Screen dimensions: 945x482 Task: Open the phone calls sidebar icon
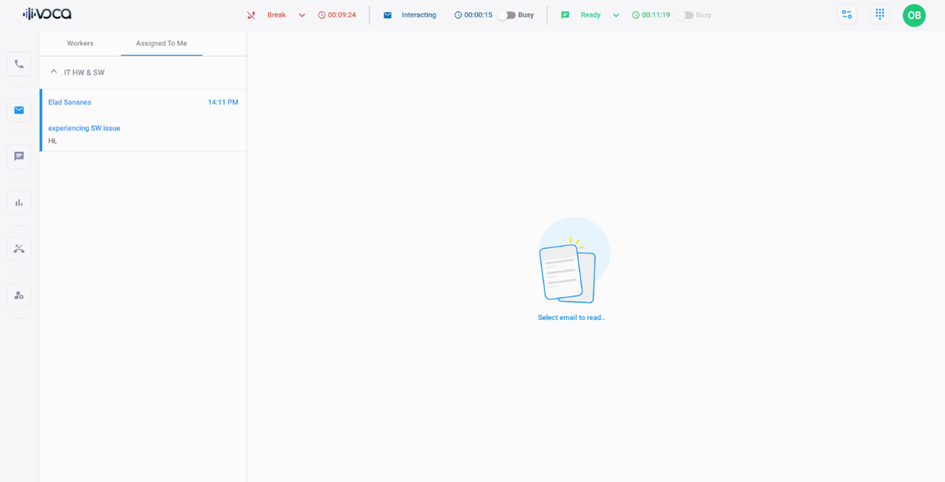19,64
